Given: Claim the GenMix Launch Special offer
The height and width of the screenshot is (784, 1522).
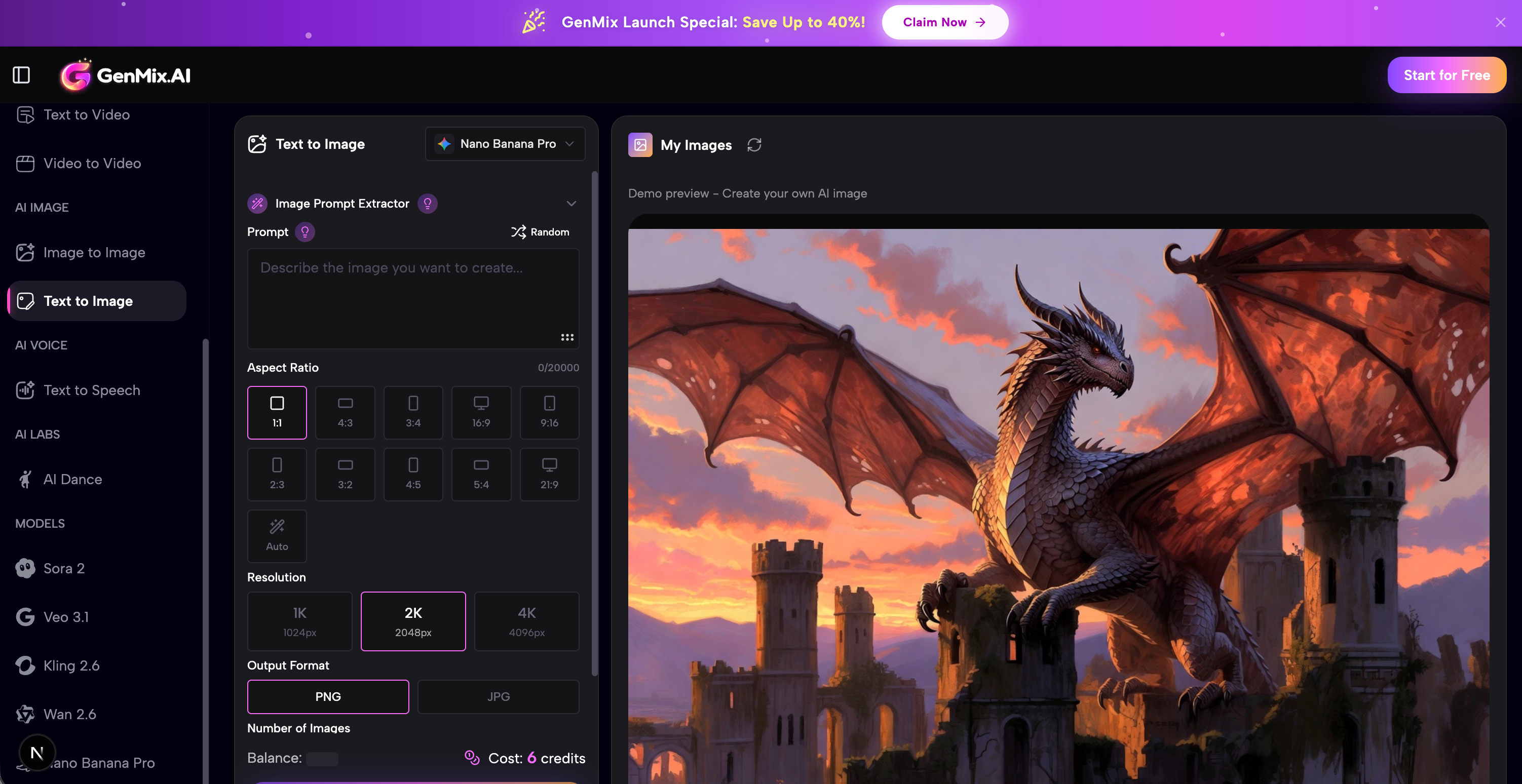Looking at the screenshot, I should click(x=943, y=22).
